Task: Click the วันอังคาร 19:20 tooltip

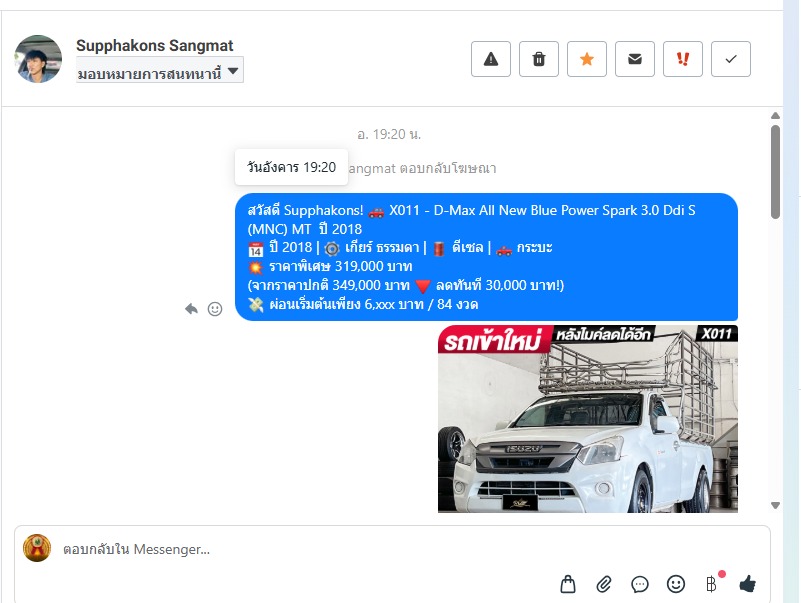Action: 291,167
